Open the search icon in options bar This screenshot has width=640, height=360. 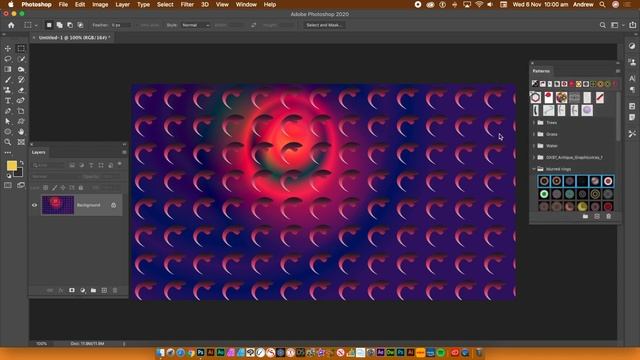[x=602, y=25]
